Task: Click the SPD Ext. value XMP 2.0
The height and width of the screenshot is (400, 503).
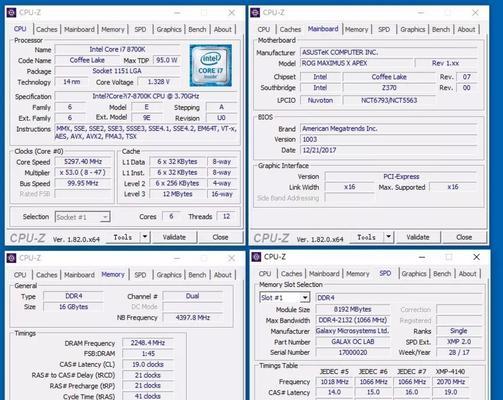Action: click(459, 342)
